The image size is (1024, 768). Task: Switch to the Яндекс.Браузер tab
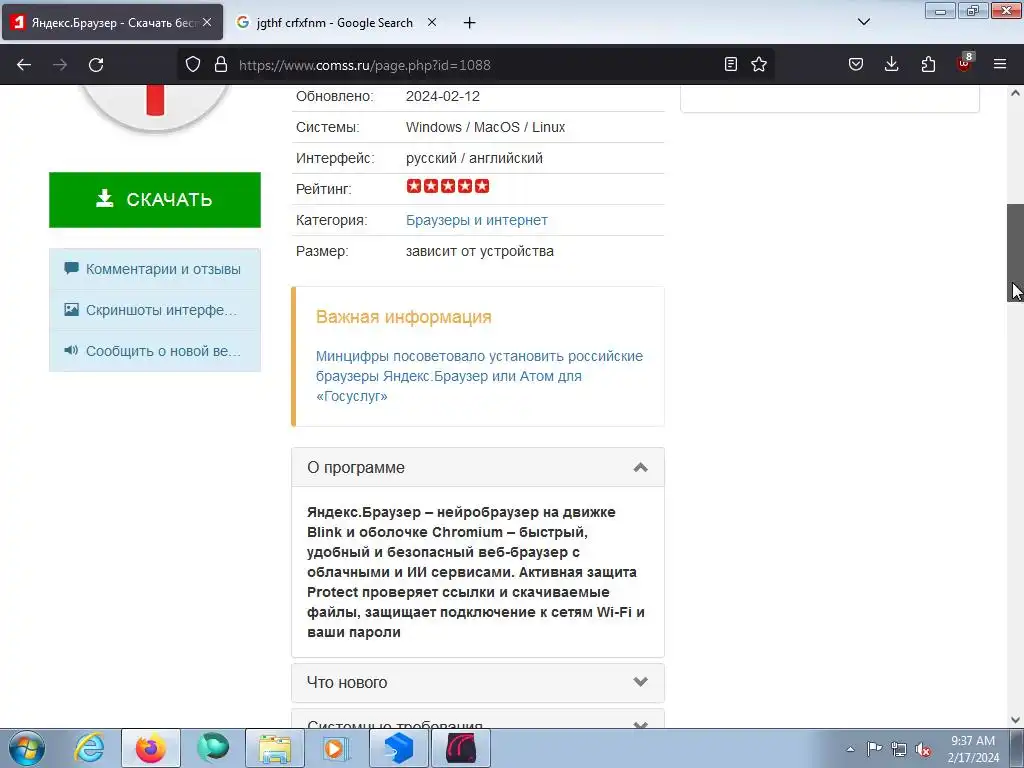coord(112,23)
